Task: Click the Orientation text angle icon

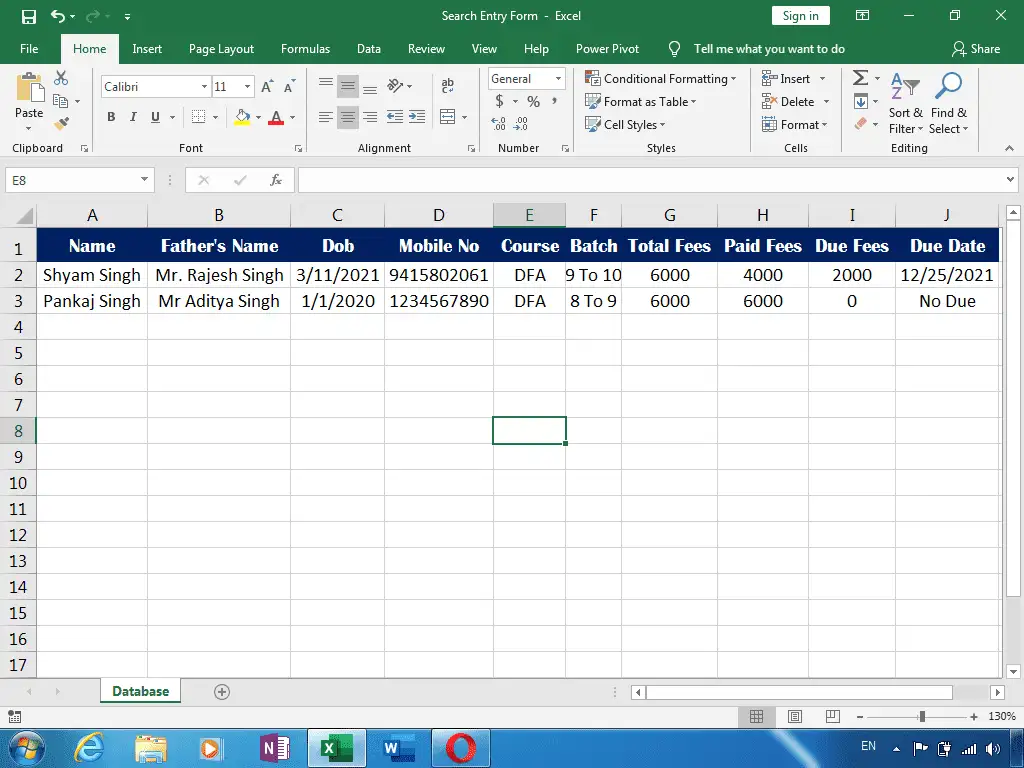Action: [395, 86]
